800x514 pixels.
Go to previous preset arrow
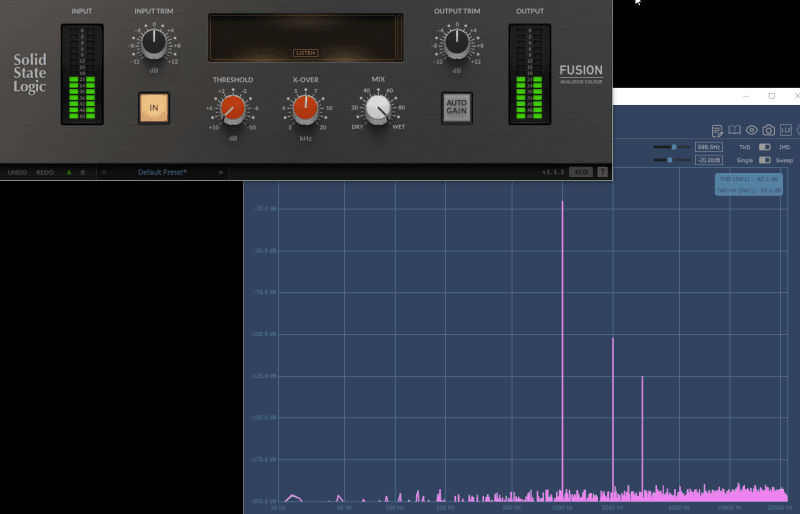pyautogui.click(x=104, y=173)
